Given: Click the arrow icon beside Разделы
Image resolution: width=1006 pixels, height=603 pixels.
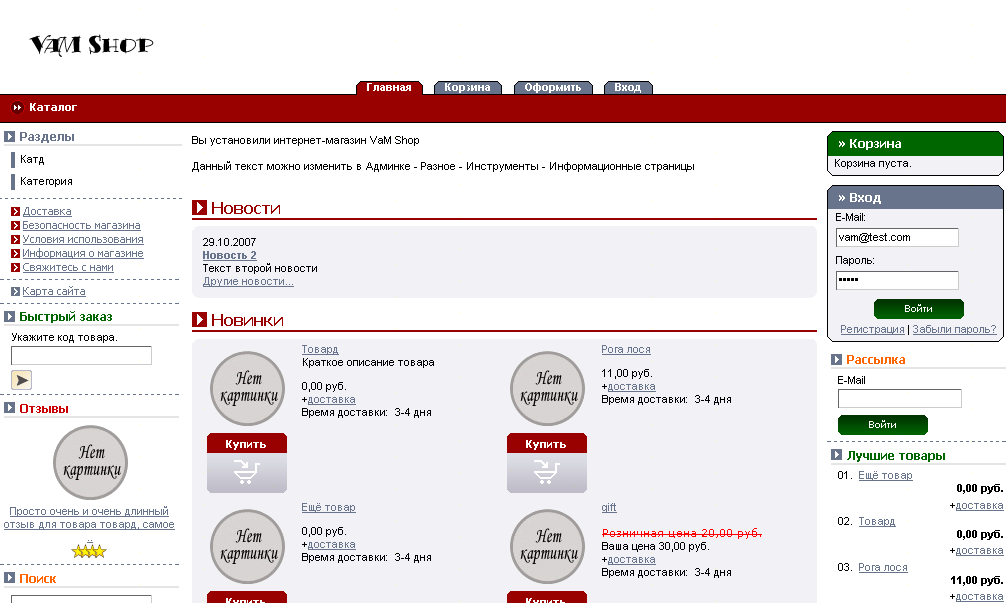Looking at the screenshot, I should click(10, 137).
